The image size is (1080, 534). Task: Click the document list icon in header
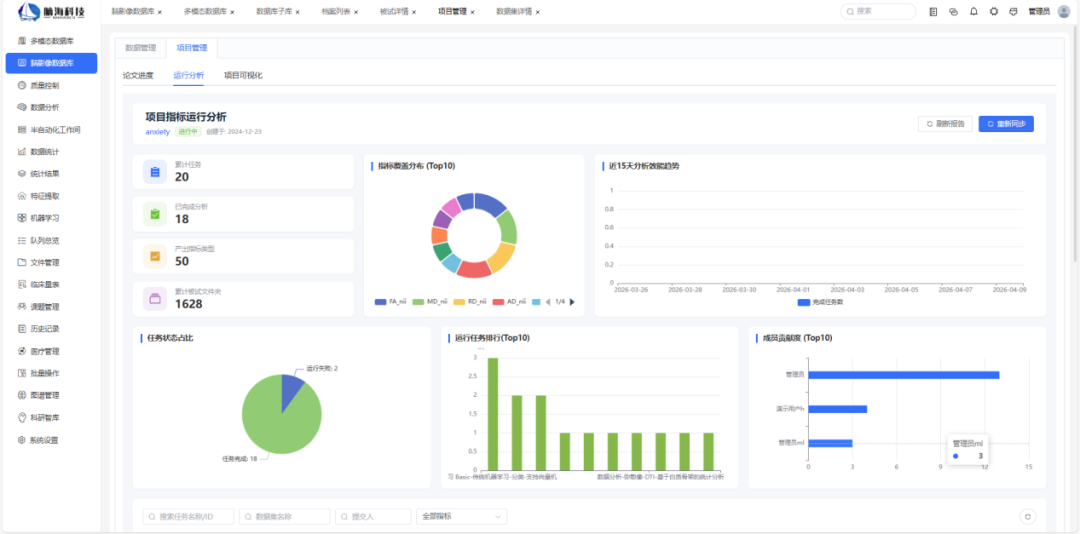tap(933, 12)
